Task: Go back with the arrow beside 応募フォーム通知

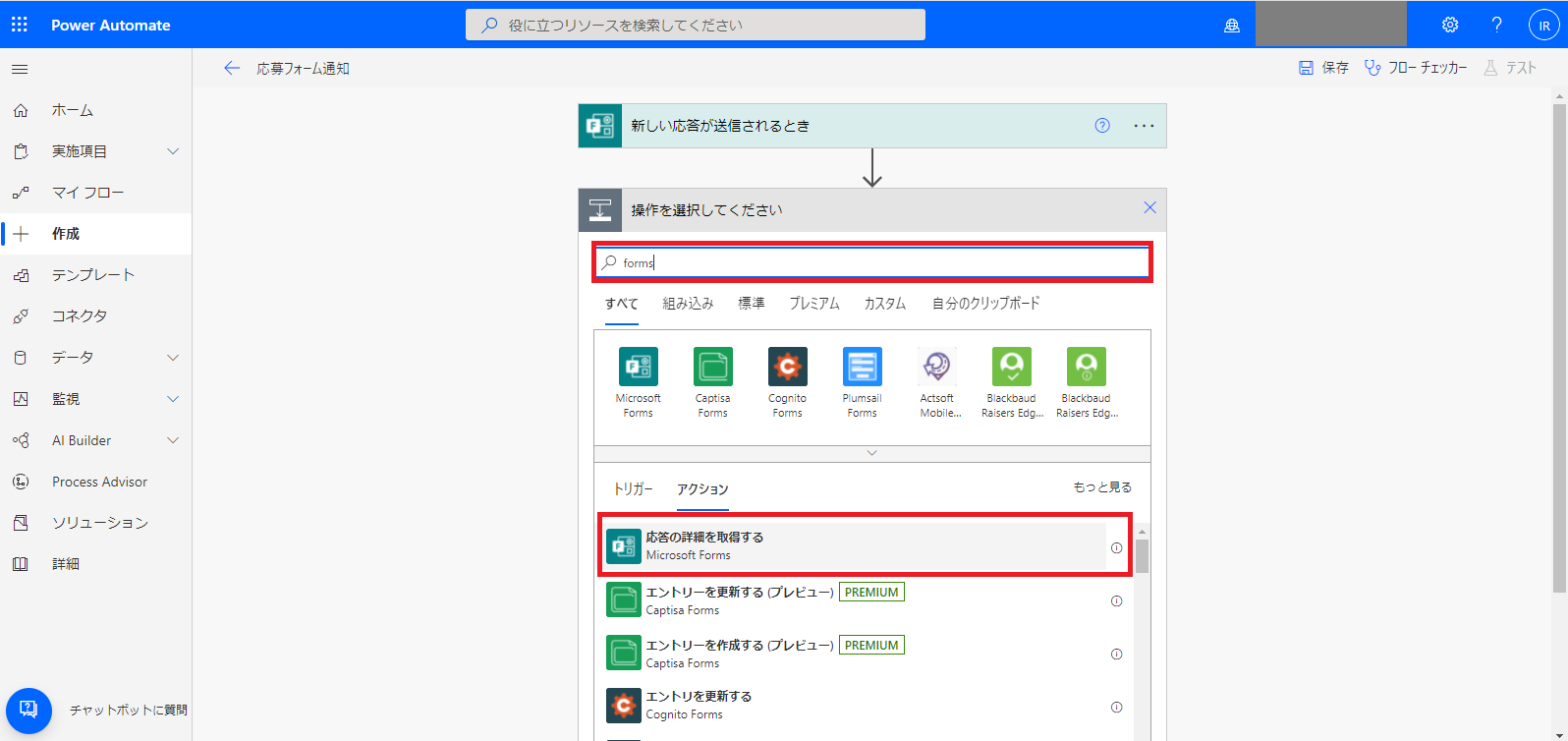Action: [232, 68]
